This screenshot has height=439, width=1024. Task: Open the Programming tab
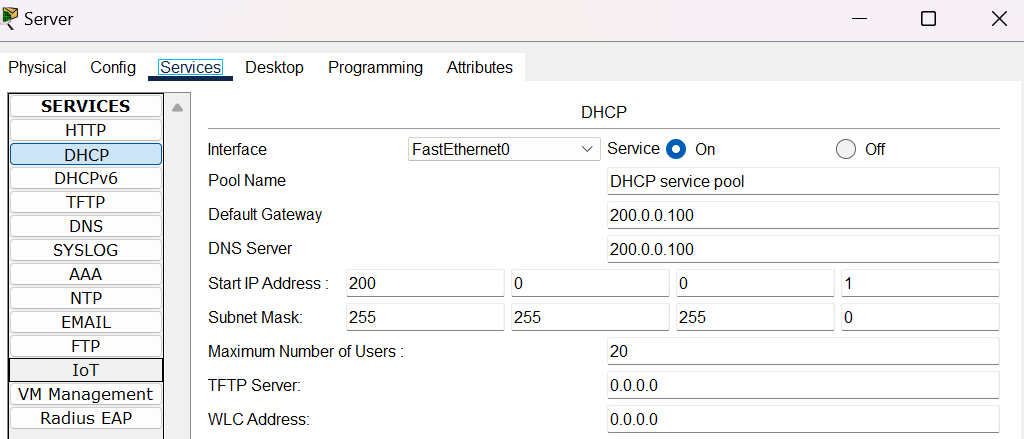375,68
